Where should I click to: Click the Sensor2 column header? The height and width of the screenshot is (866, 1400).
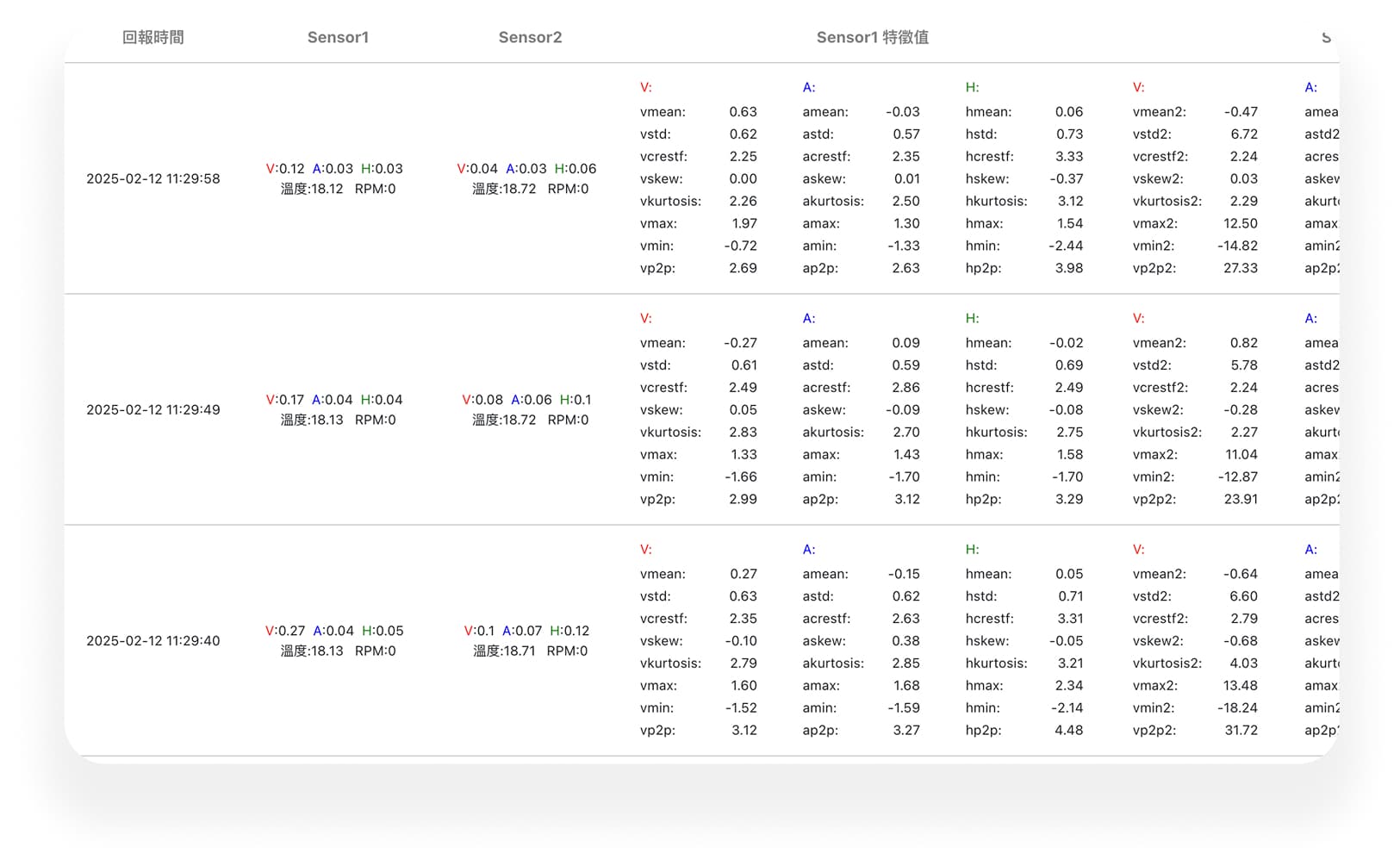(x=530, y=37)
